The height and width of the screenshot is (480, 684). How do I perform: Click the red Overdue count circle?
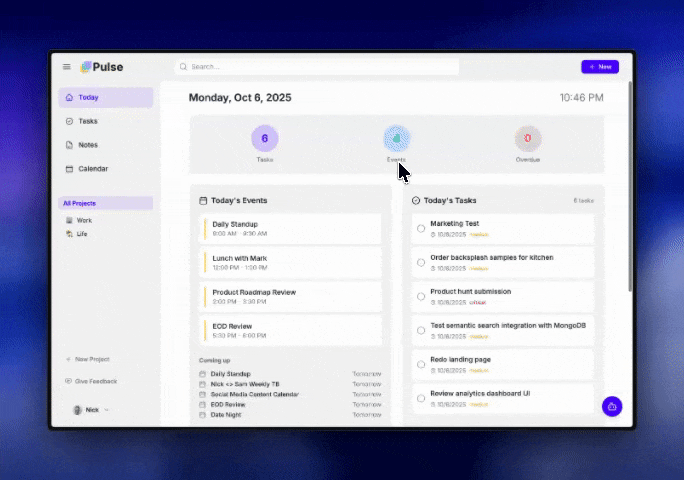pos(528,139)
